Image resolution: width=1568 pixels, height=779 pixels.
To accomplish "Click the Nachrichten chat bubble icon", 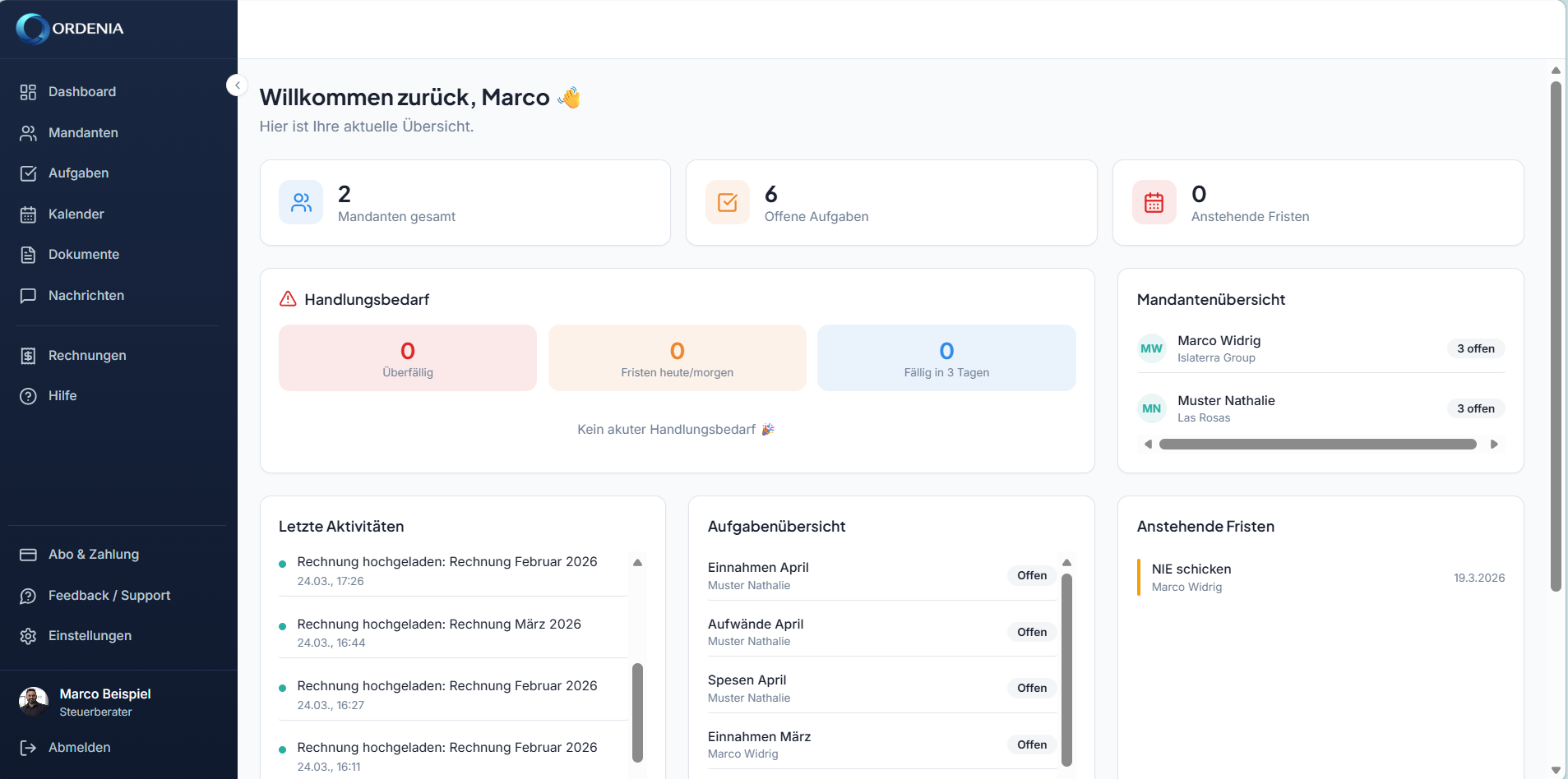I will point(28,296).
